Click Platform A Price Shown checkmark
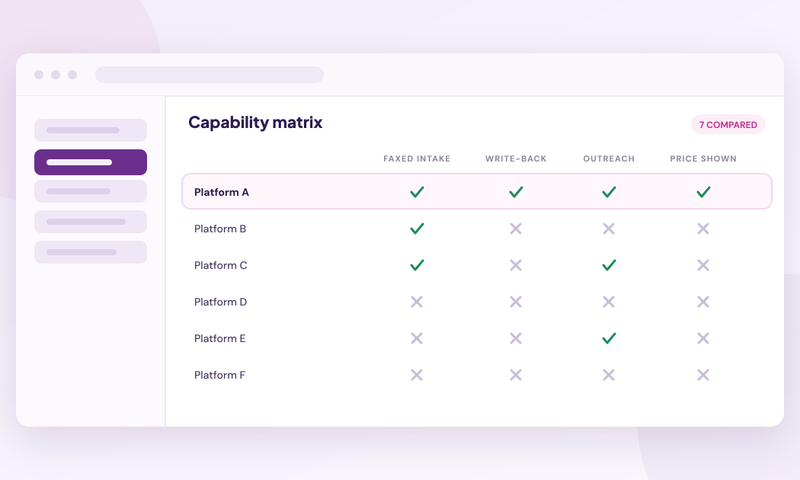This screenshot has height=480, width=800. tap(703, 192)
